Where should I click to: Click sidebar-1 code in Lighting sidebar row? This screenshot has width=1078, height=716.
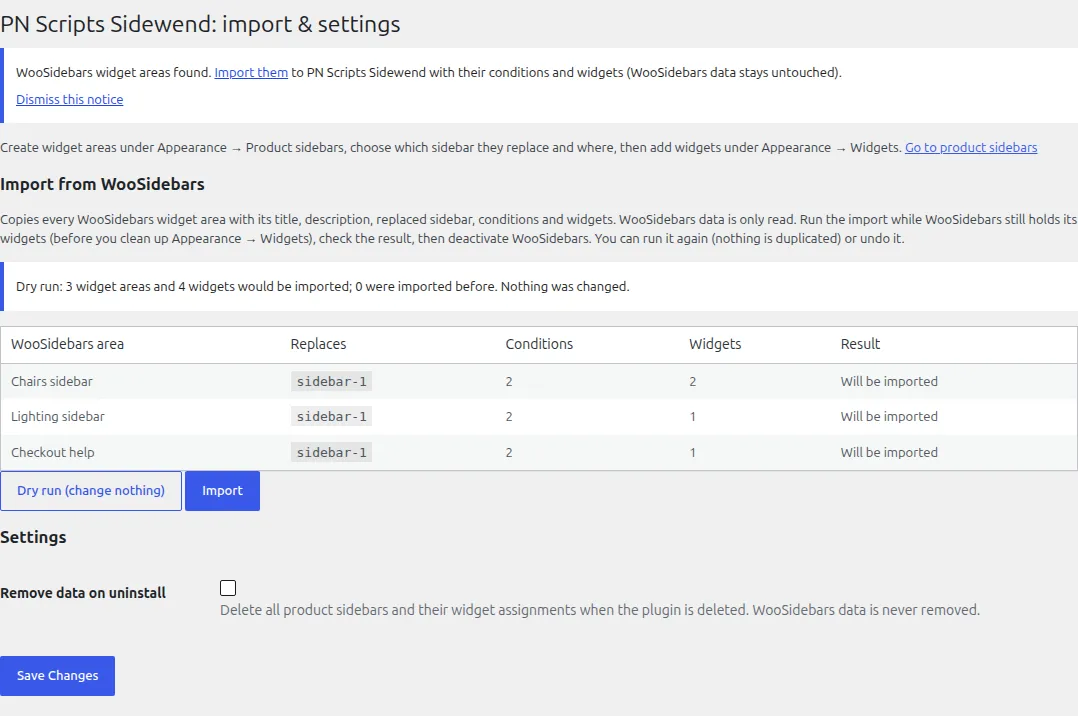pos(331,416)
